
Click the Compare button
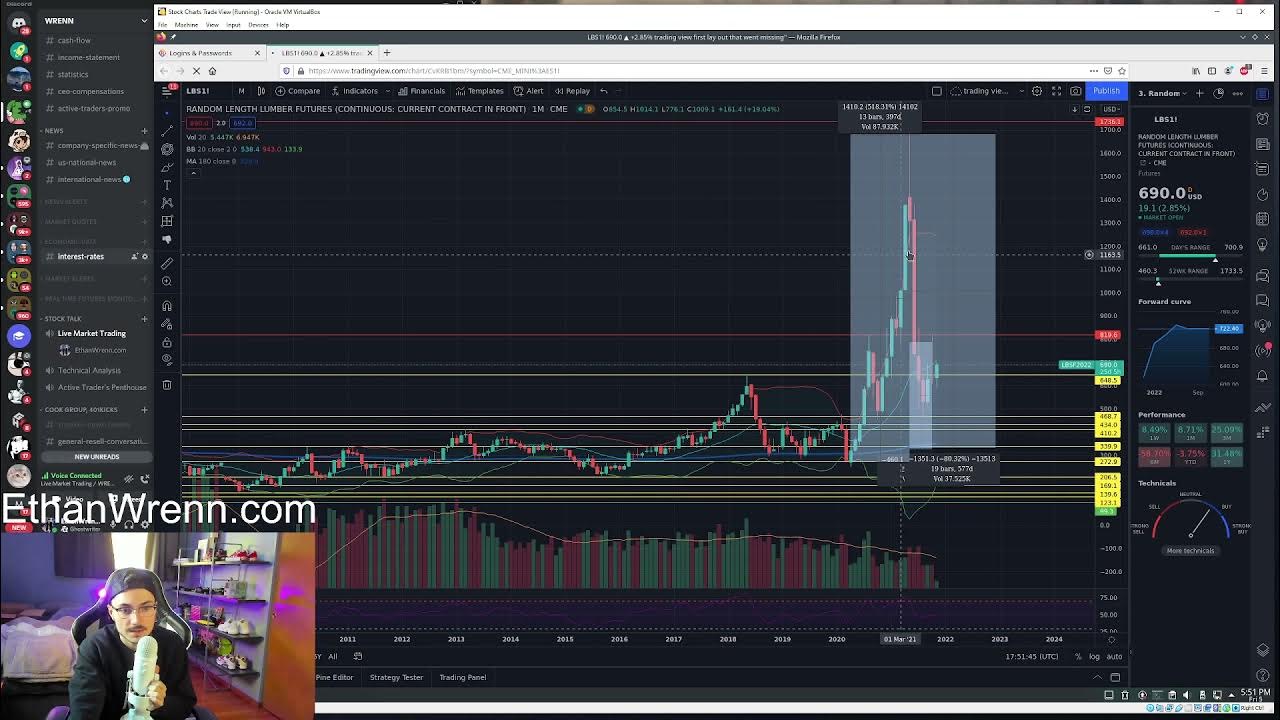click(298, 91)
